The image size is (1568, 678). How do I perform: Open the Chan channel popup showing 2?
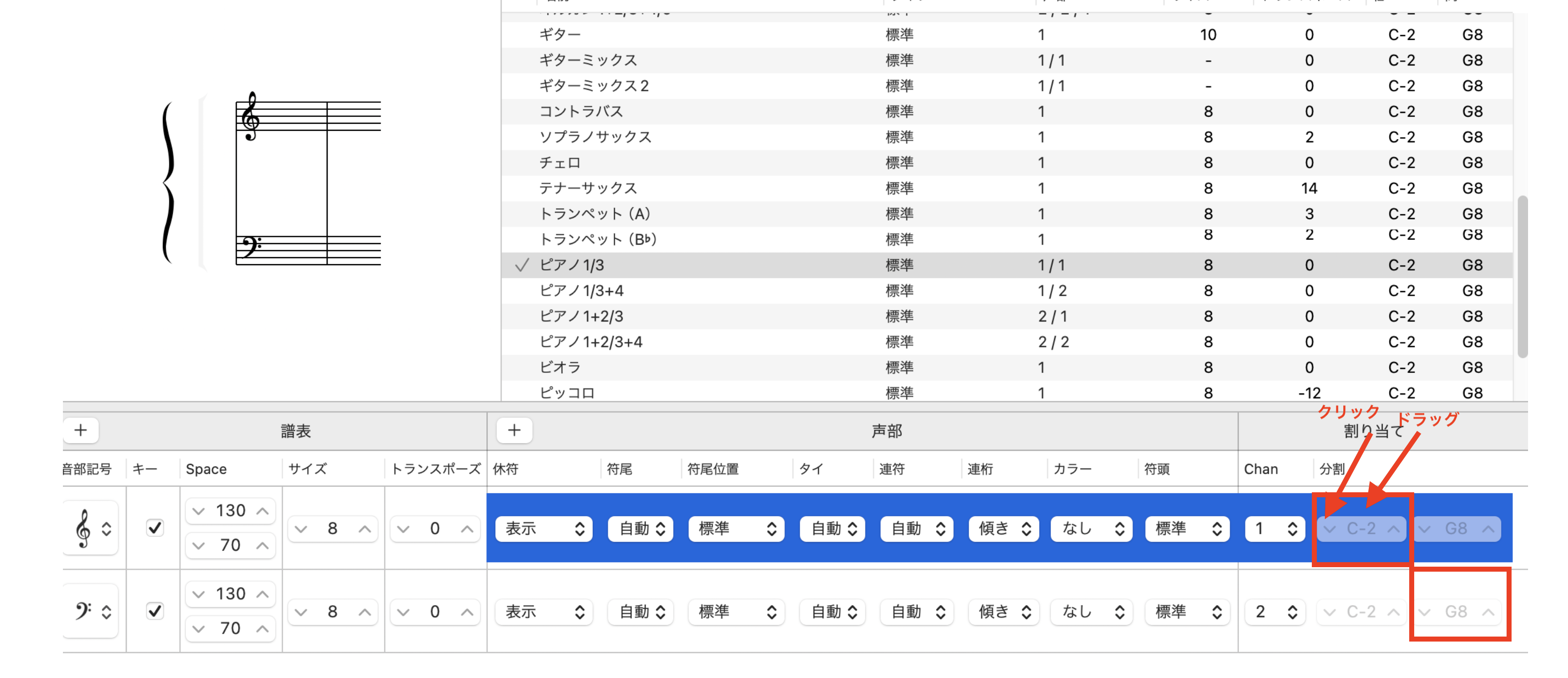(1274, 612)
